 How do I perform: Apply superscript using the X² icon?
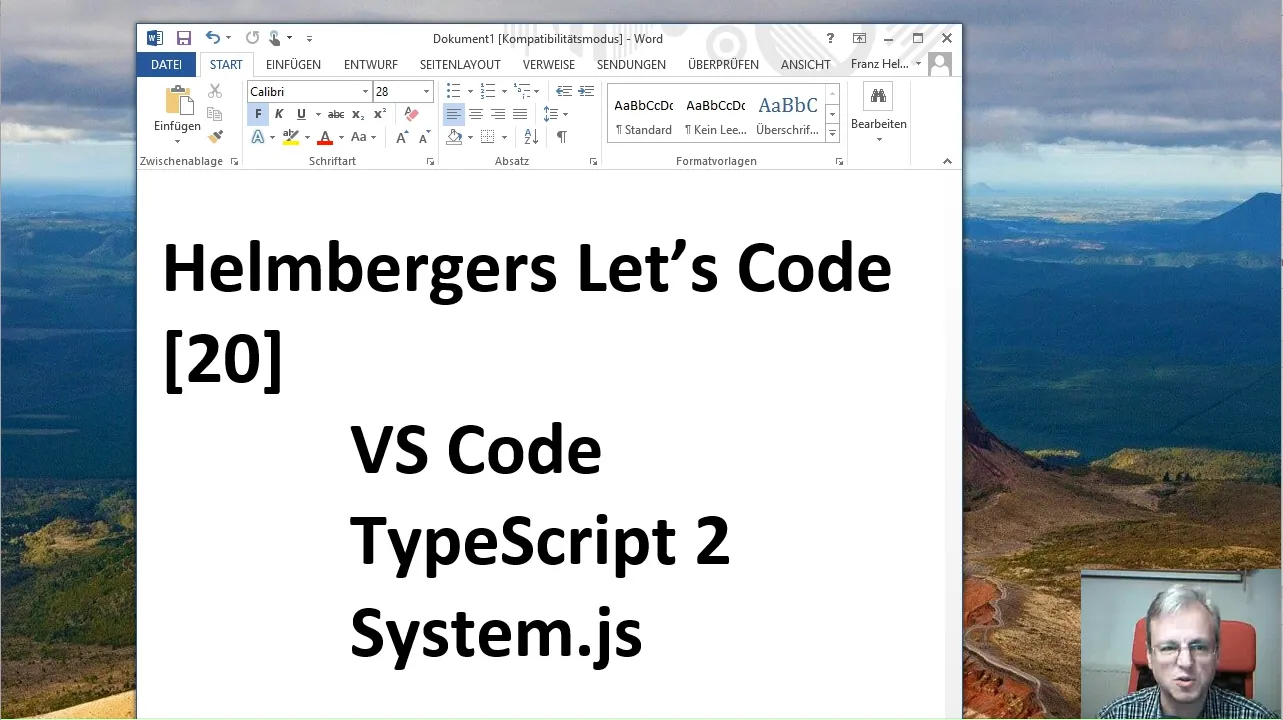click(379, 113)
